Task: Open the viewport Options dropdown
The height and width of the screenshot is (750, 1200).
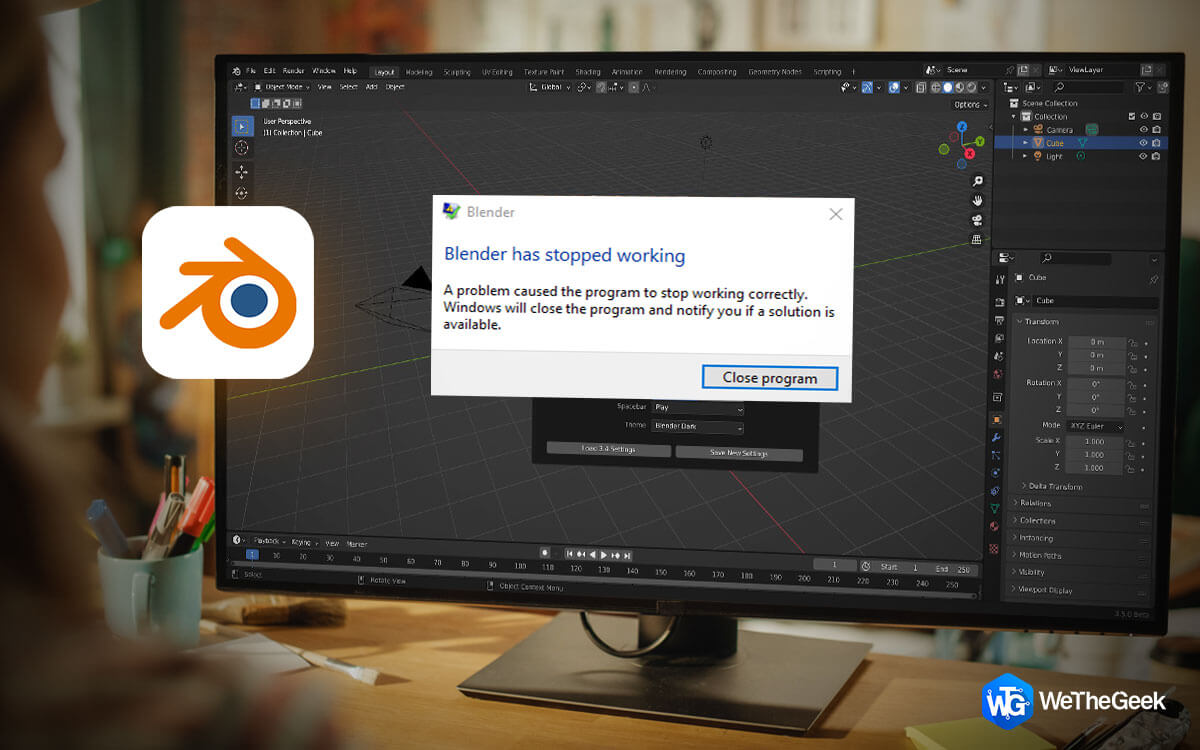Action: [x=970, y=104]
